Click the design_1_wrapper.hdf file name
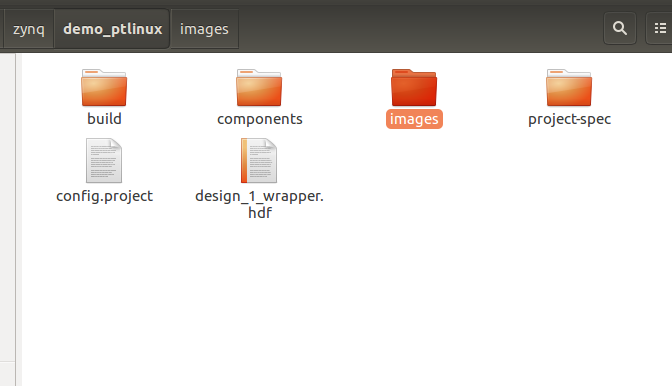Viewport: 672px width, 386px height. tap(259, 204)
